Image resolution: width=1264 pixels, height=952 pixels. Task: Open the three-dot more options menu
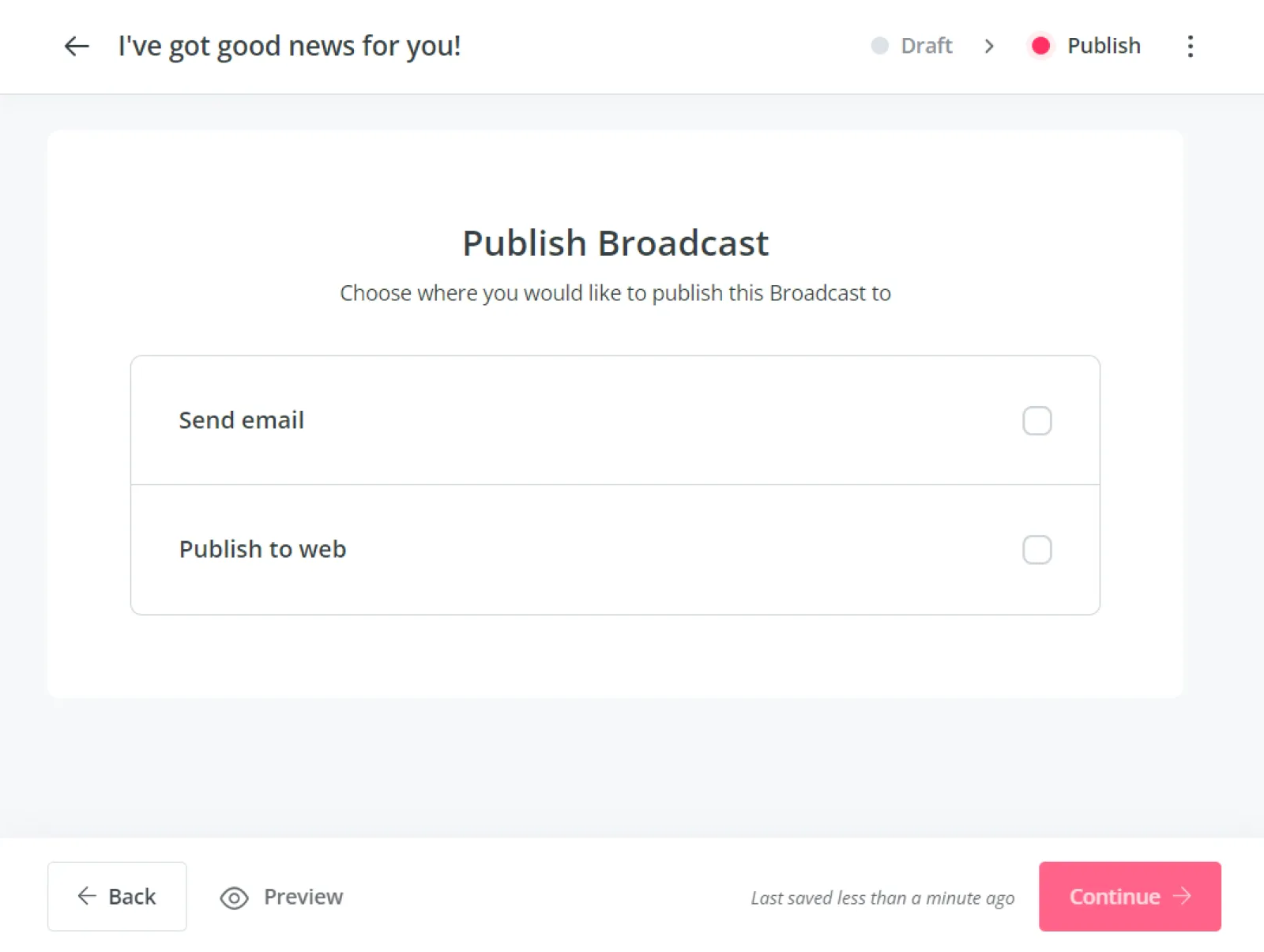click(1190, 46)
